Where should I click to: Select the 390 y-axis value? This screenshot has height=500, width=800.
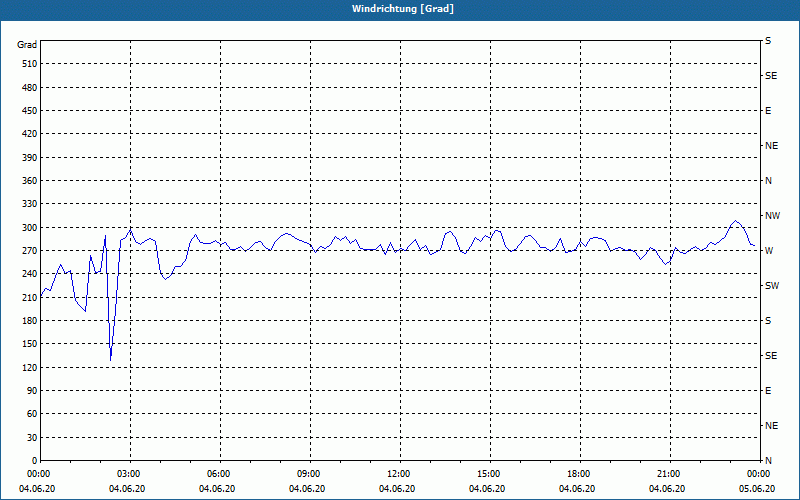(30, 158)
